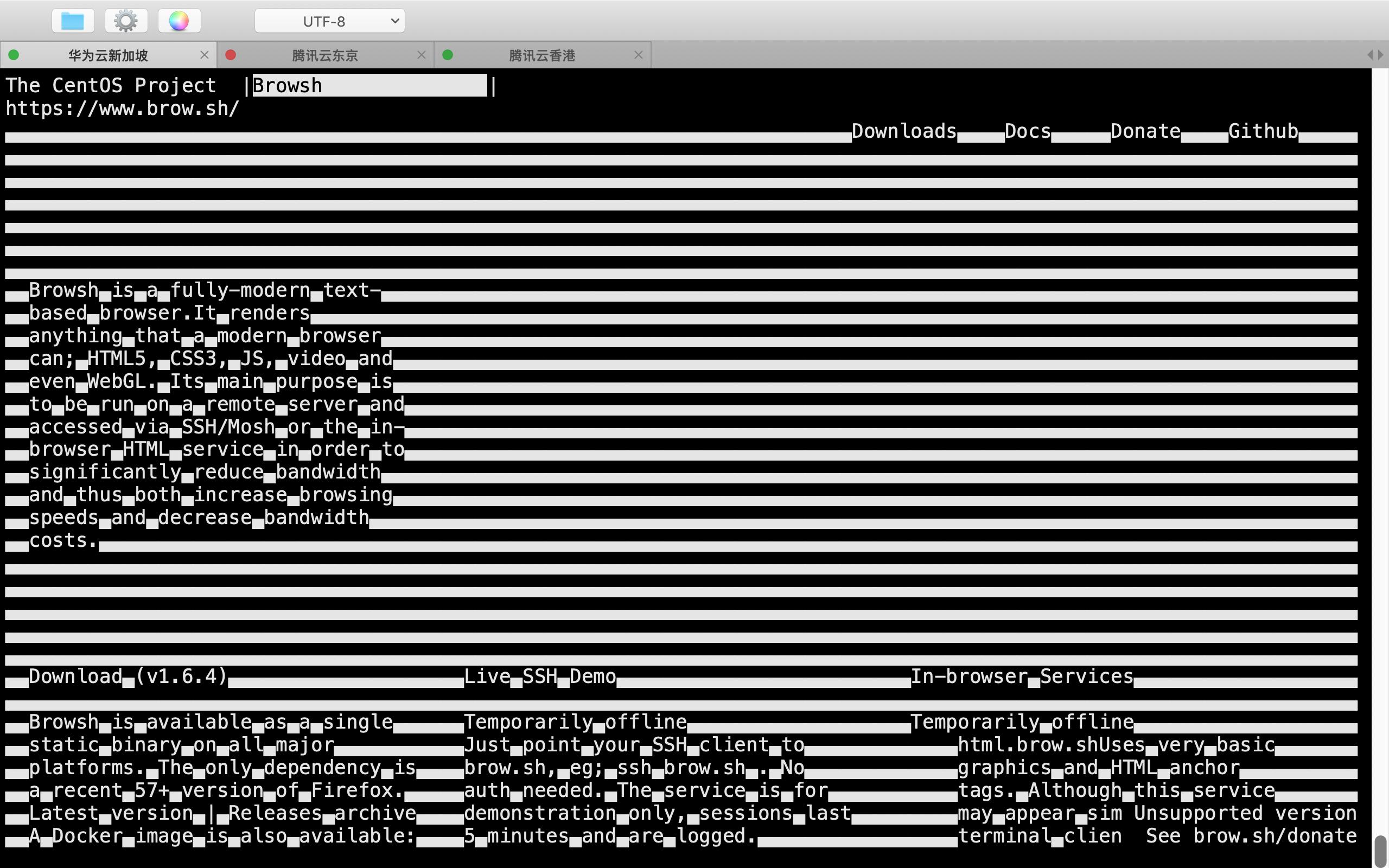Screen dimensions: 1389x868
Task: Open the color wheel theme picker
Action: [x=179, y=21]
